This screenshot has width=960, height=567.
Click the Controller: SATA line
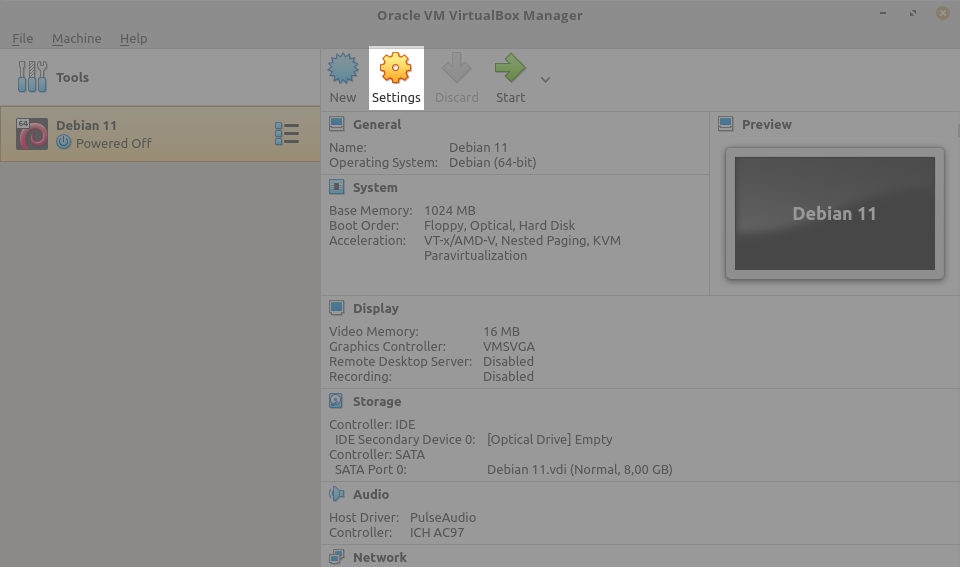pos(377,454)
